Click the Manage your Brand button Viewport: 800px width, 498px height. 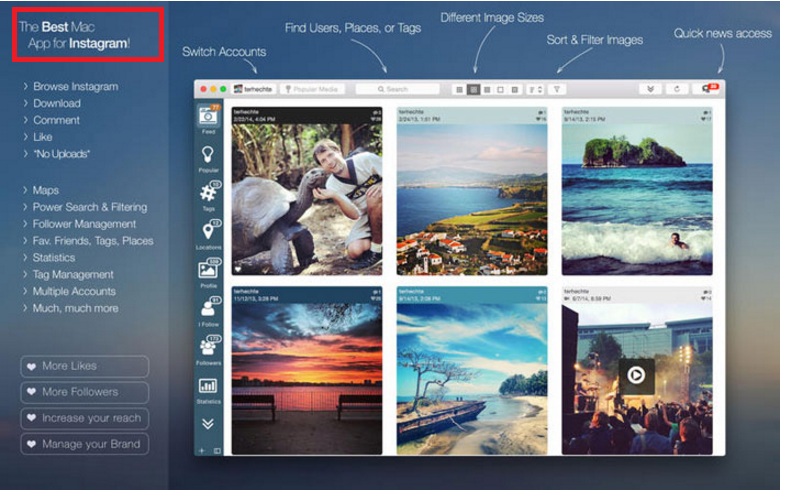coord(85,444)
